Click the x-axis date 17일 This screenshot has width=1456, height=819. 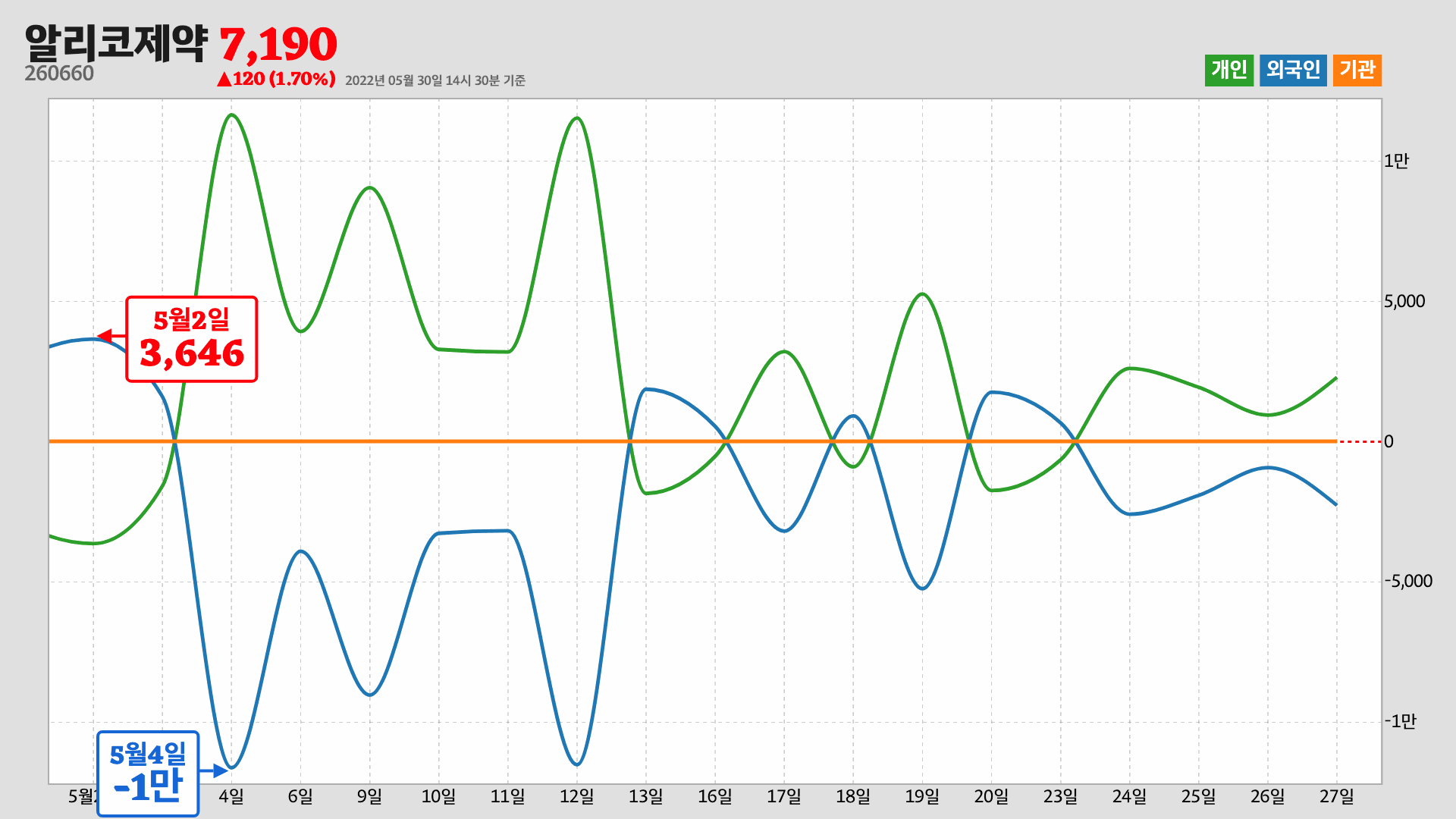(x=784, y=796)
